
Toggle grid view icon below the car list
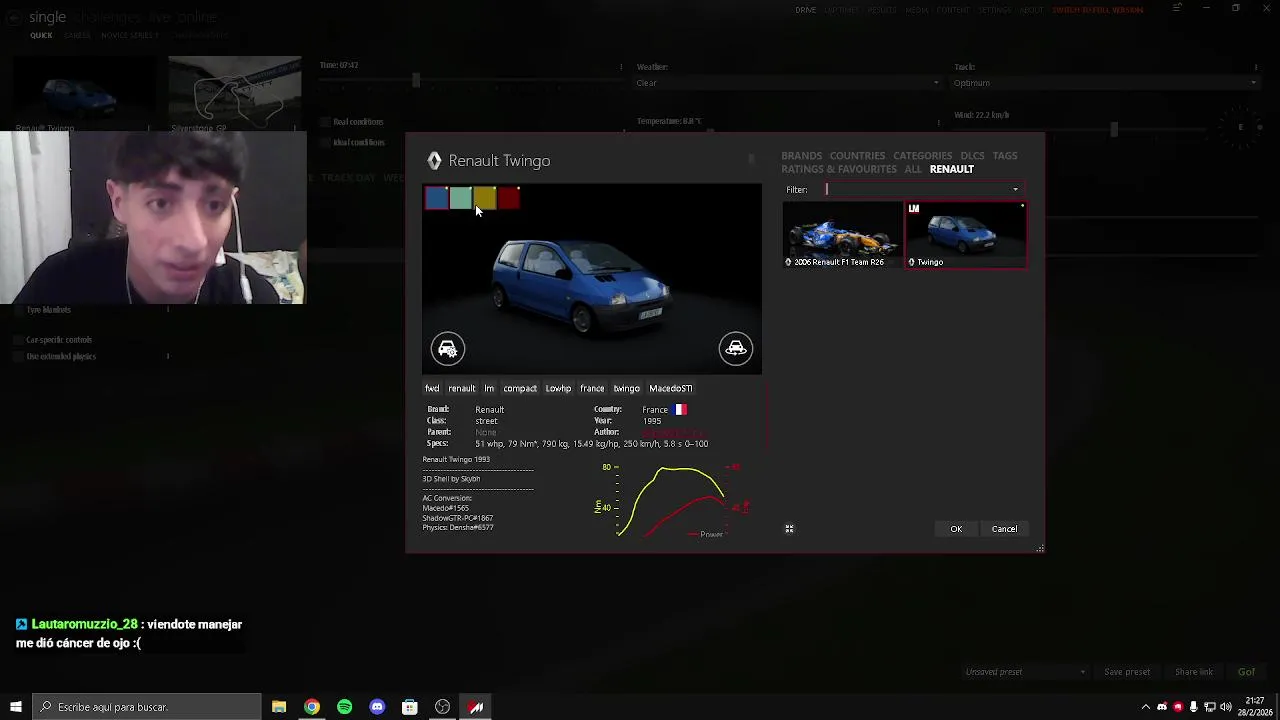(789, 529)
